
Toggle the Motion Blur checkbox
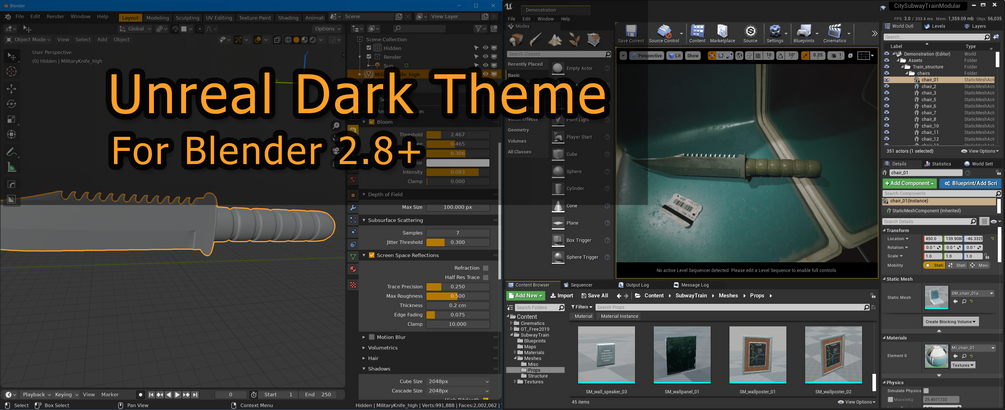click(x=371, y=337)
